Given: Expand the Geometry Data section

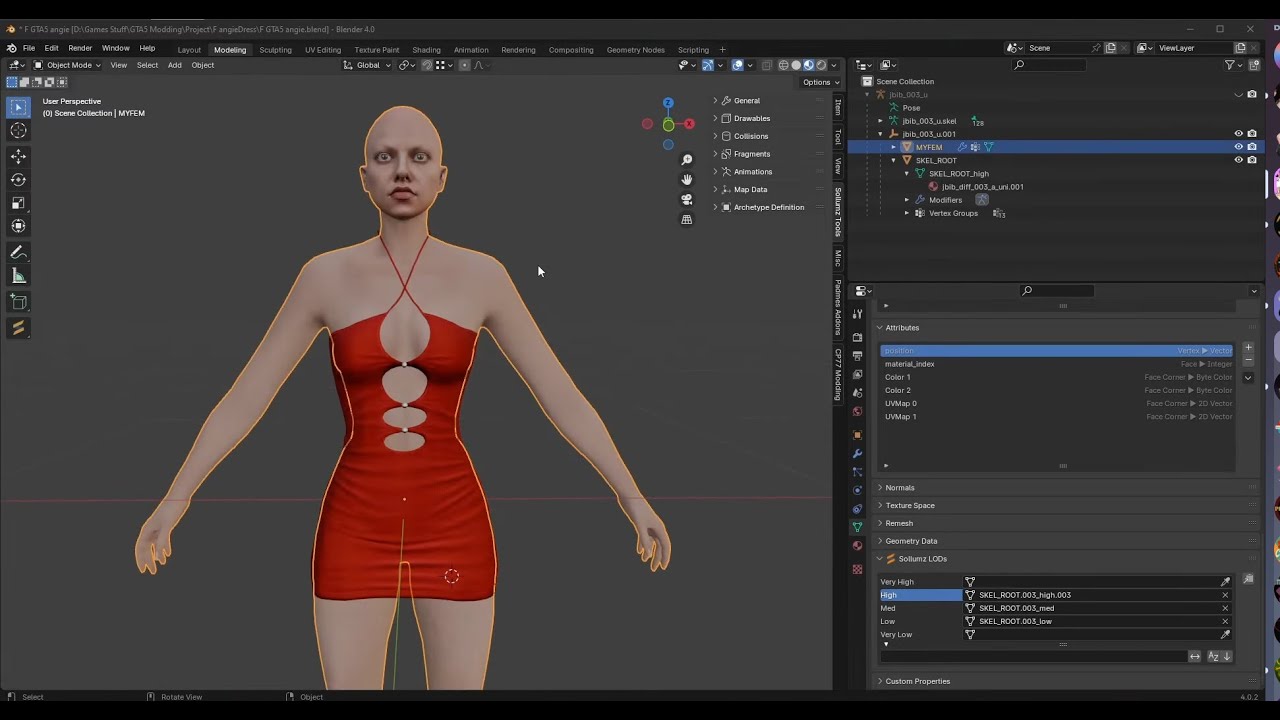Looking at the screenshot, I should pos(910,541).
